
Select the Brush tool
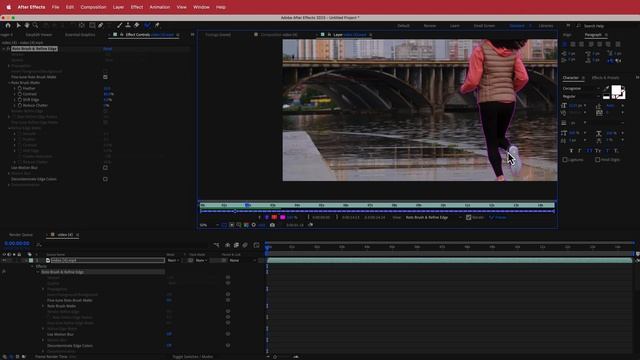[x=120, y=25]
